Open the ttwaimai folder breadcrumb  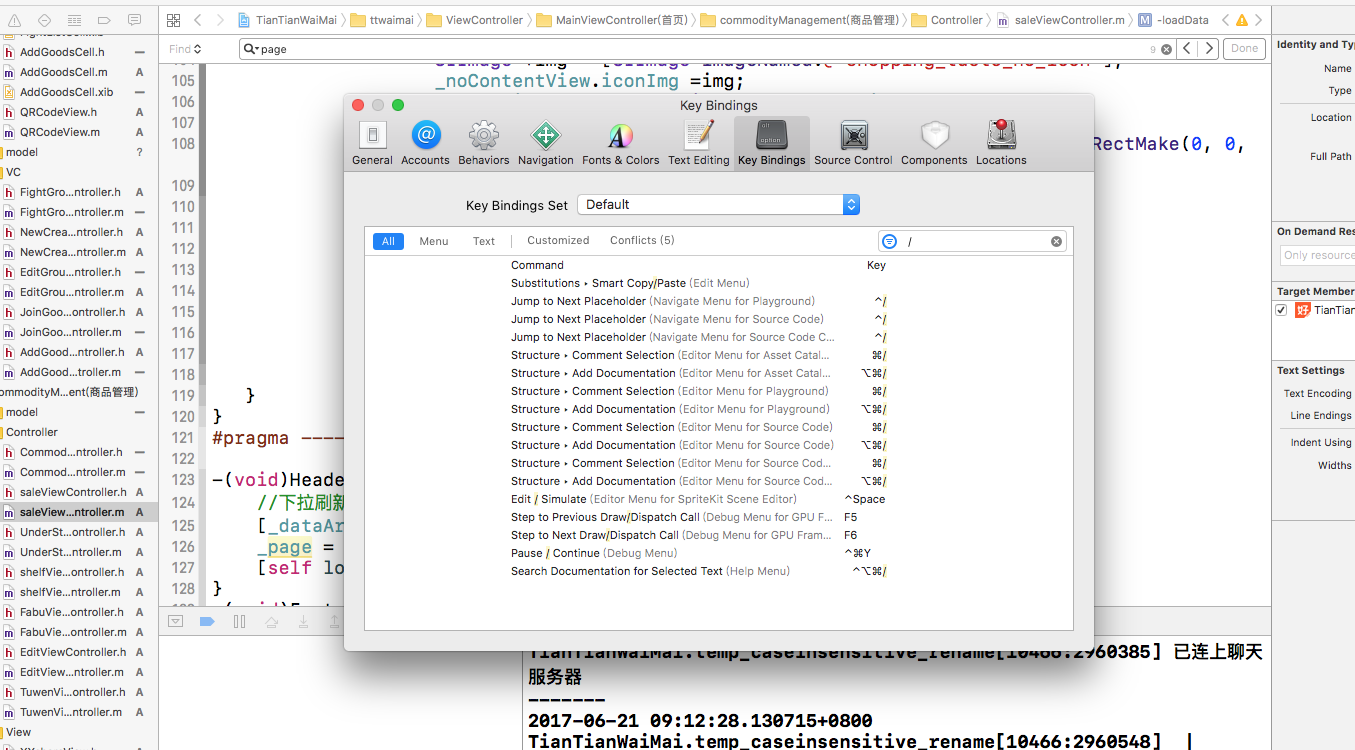(381, 20)
